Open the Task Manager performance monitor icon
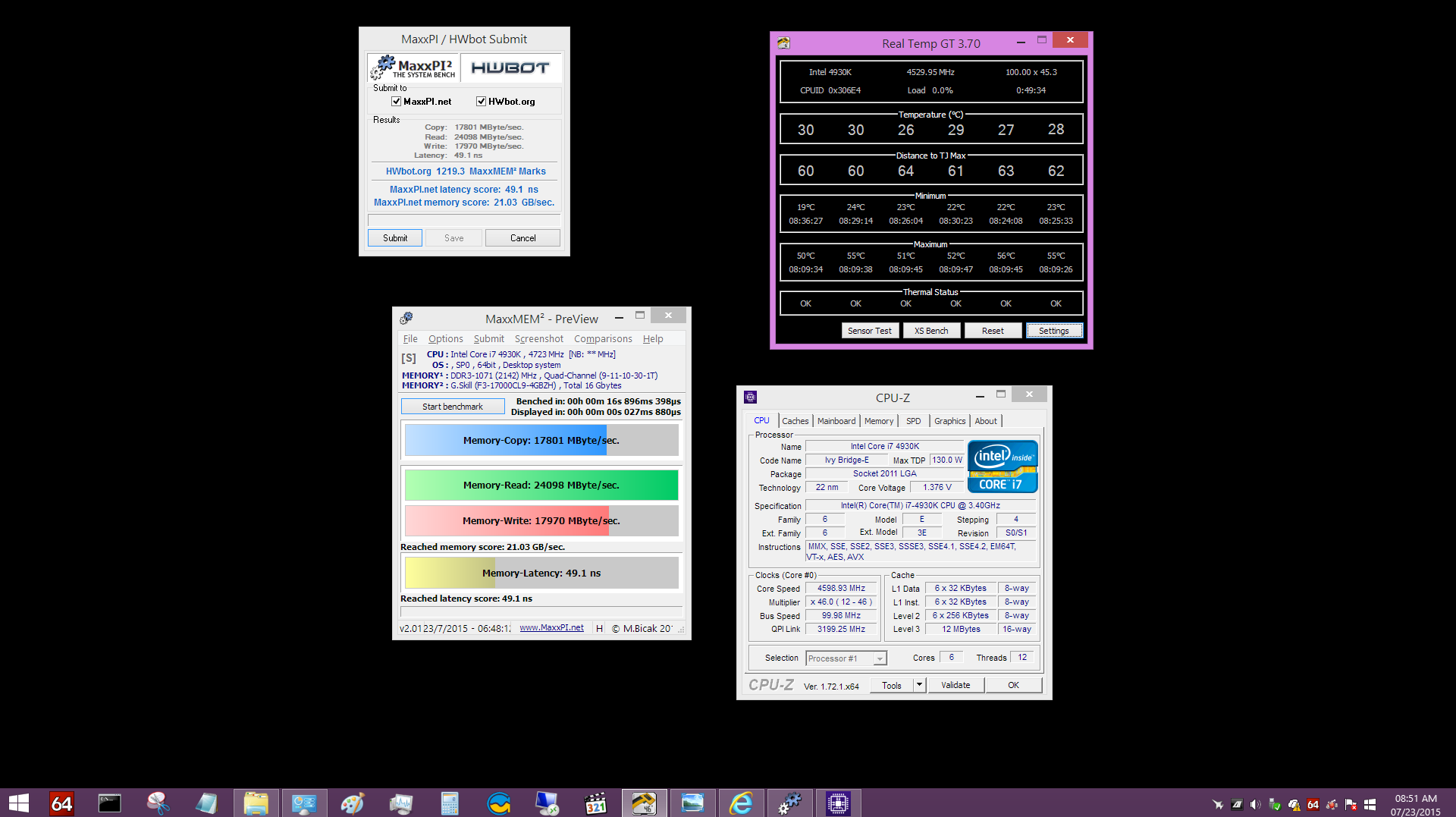The height and width of the screenshot is (817, 1456). click(401, 803)
